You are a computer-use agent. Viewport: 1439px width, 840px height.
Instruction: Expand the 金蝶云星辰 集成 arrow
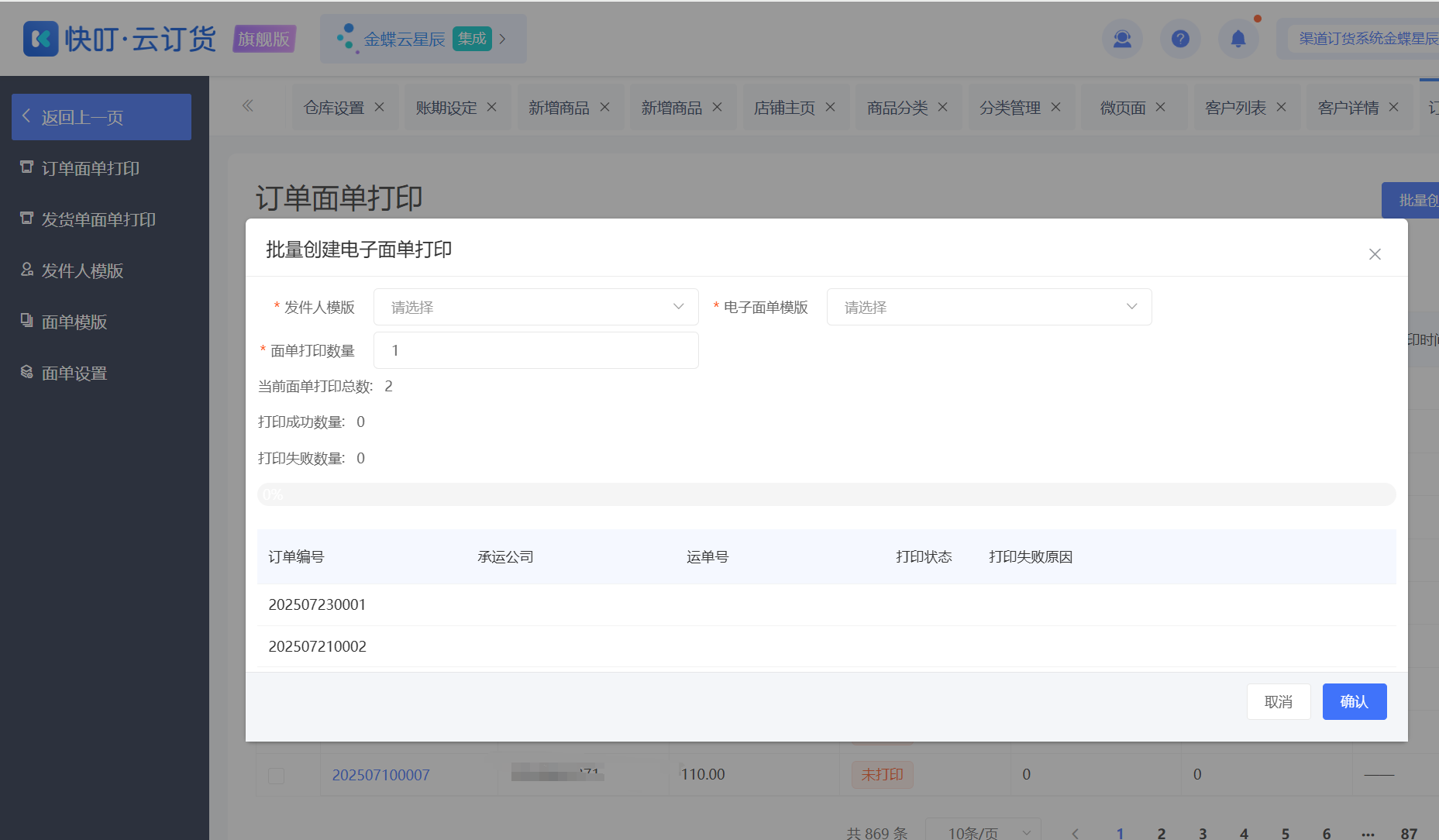point(502,39)
